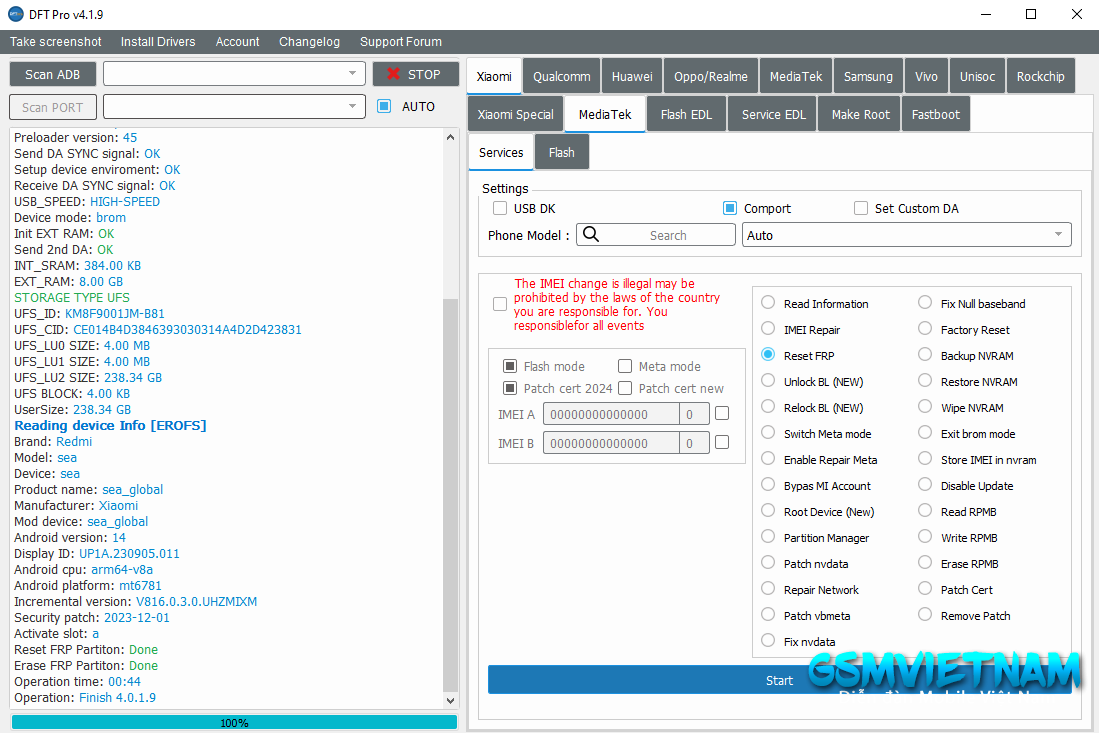This screenshot has height=733, width=1099.
Task: Expand the Auto phone model dropdown
Action: [906, 235]
